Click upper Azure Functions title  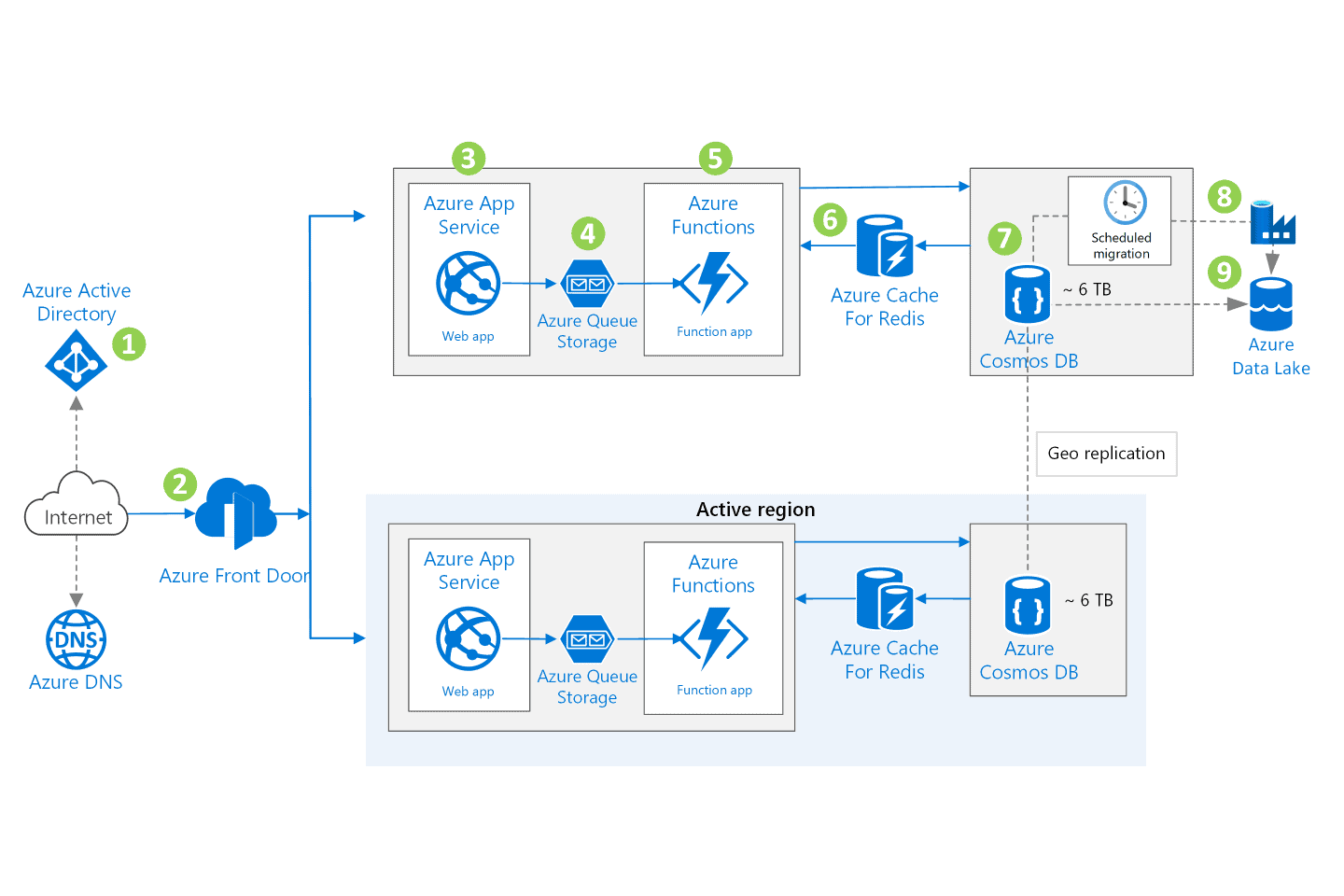pyautogui.click(x=713, y=216)
